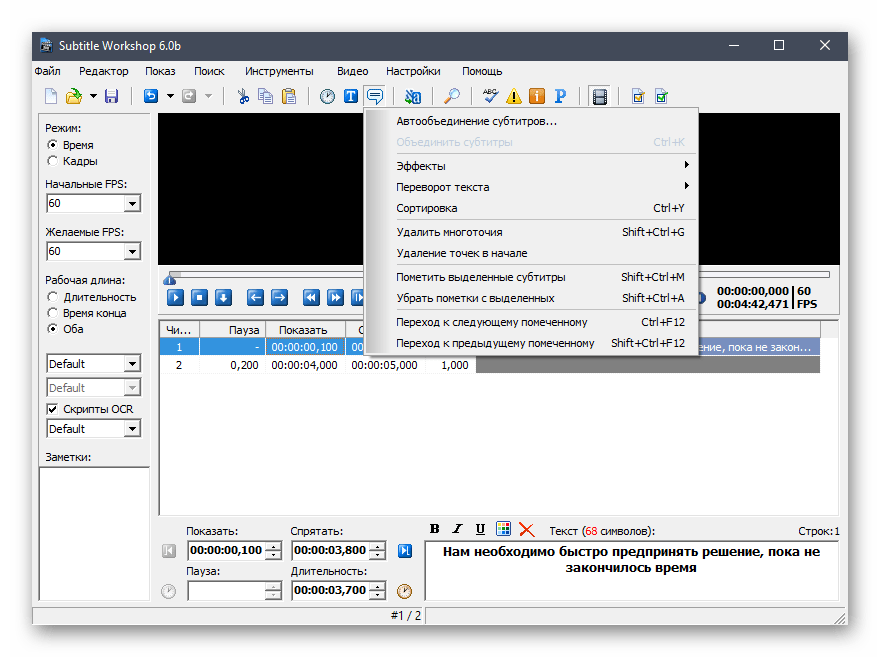Open the magnifier Search tool
This screenshot has width=880, height=657.
[x=452, y=97]
